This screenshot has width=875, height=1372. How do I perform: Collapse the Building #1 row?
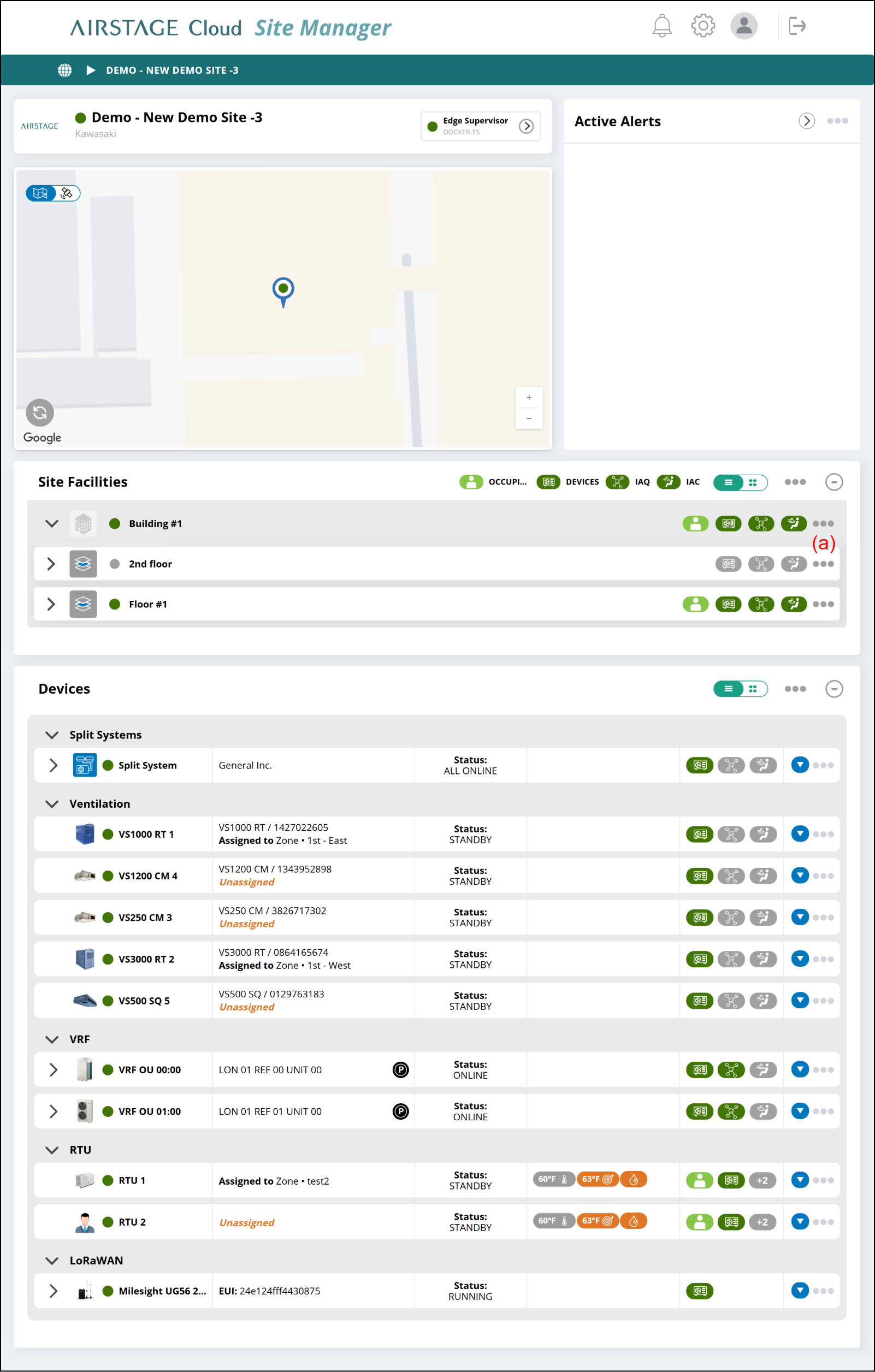[x=52, y=524]
